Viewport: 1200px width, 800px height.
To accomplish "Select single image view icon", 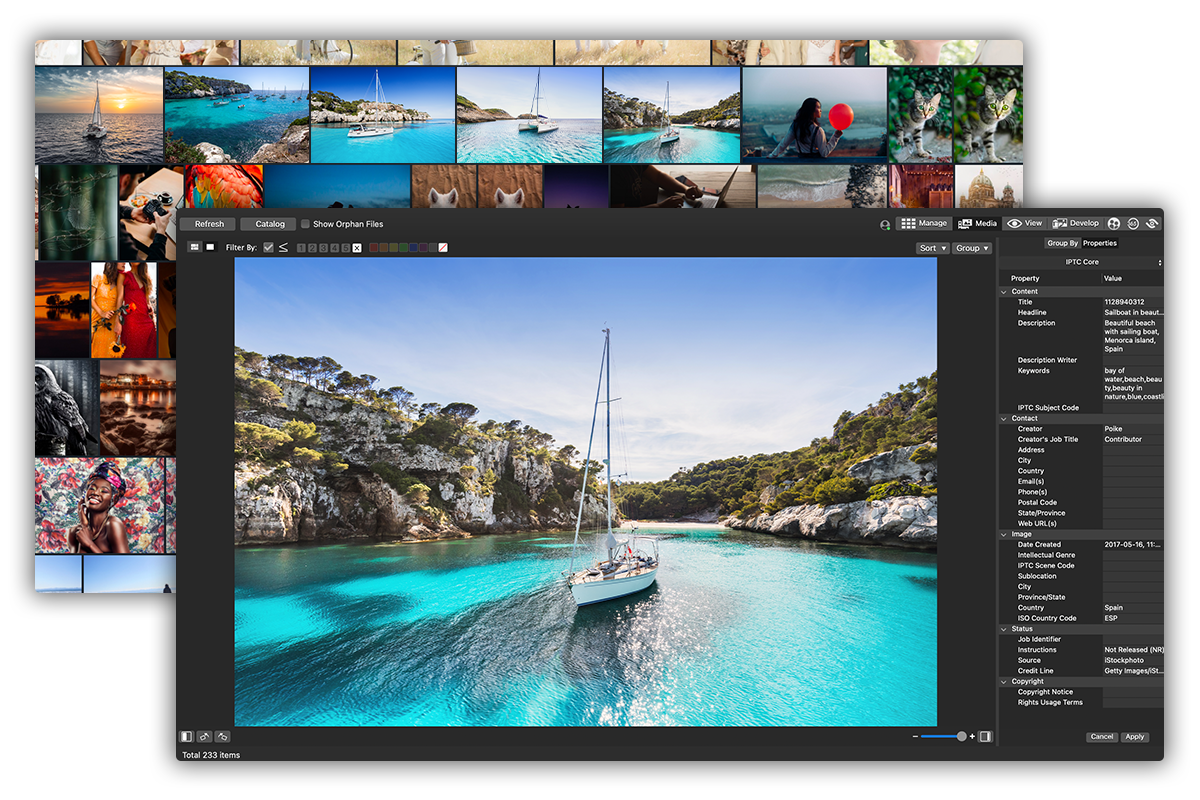I will (x=210, y=247).
